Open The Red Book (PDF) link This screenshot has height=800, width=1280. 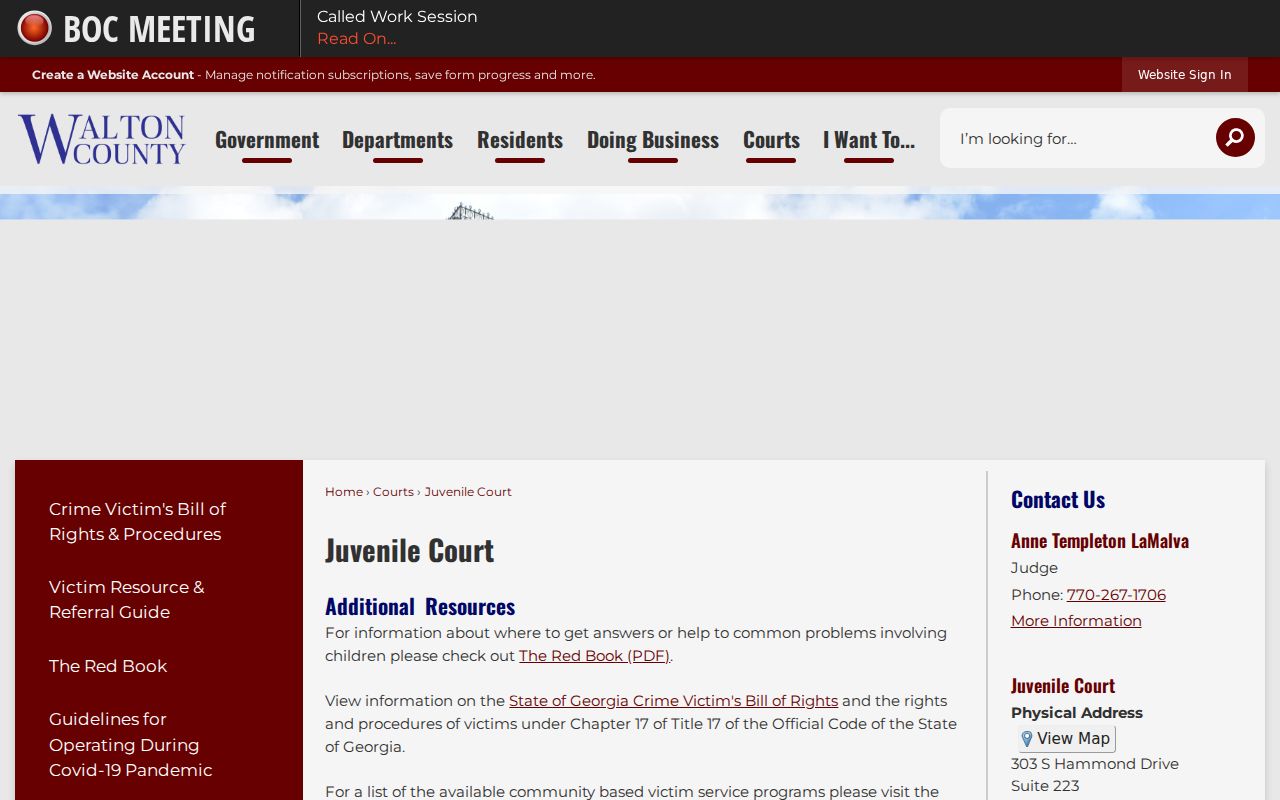(594, 656)
